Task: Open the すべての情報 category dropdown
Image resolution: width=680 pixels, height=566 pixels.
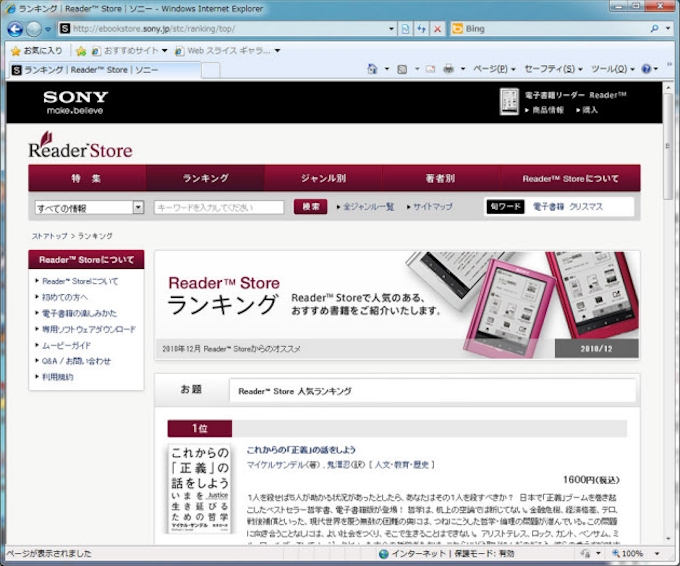Action: pos(89,207)
